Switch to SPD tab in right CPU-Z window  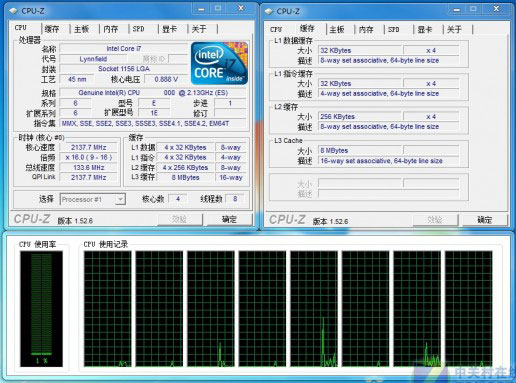tap(394, 30)
